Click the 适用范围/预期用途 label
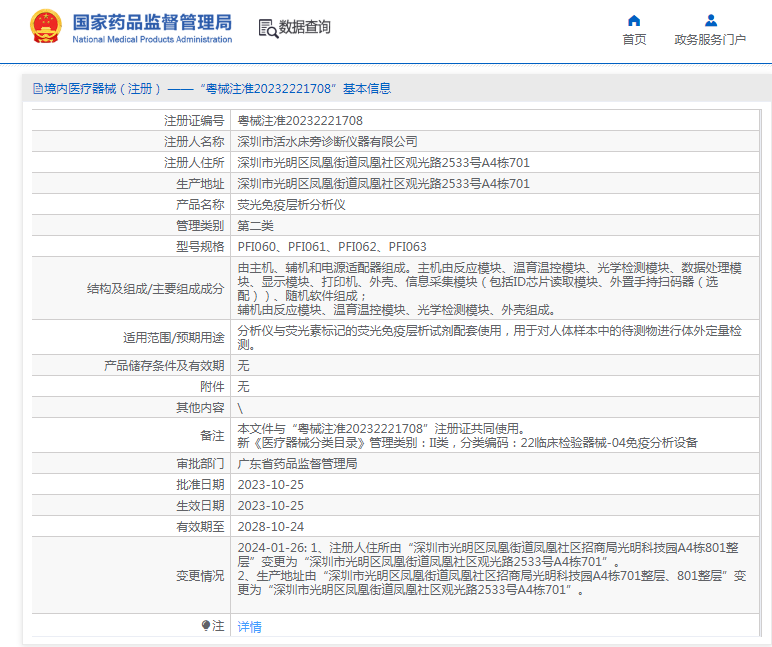The image size is (772, 647). [173, 337]
